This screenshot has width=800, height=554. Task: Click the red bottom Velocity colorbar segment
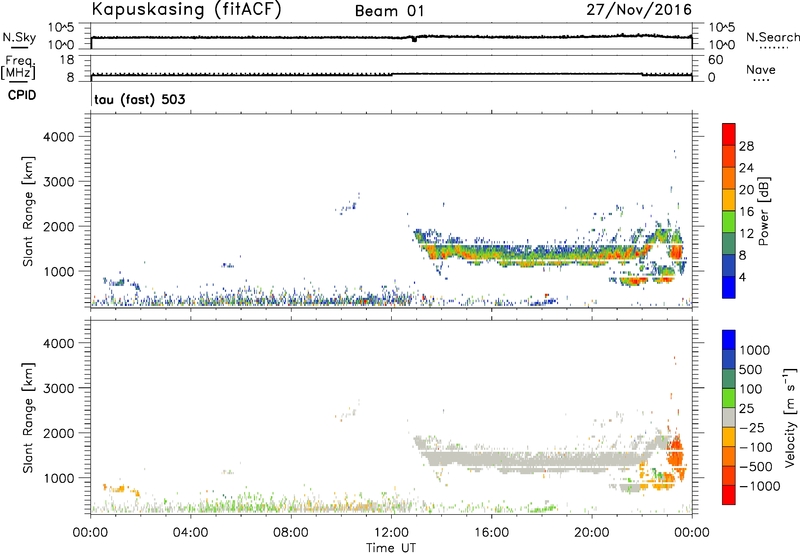click(729, 495)
